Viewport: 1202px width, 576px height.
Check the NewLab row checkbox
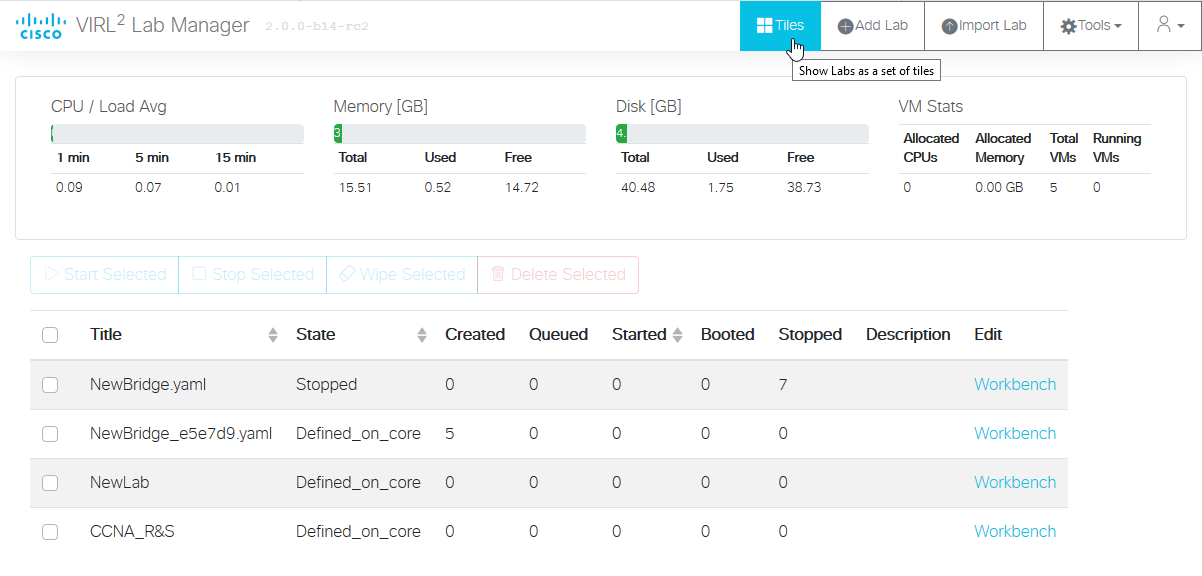[x=50, y=483]
